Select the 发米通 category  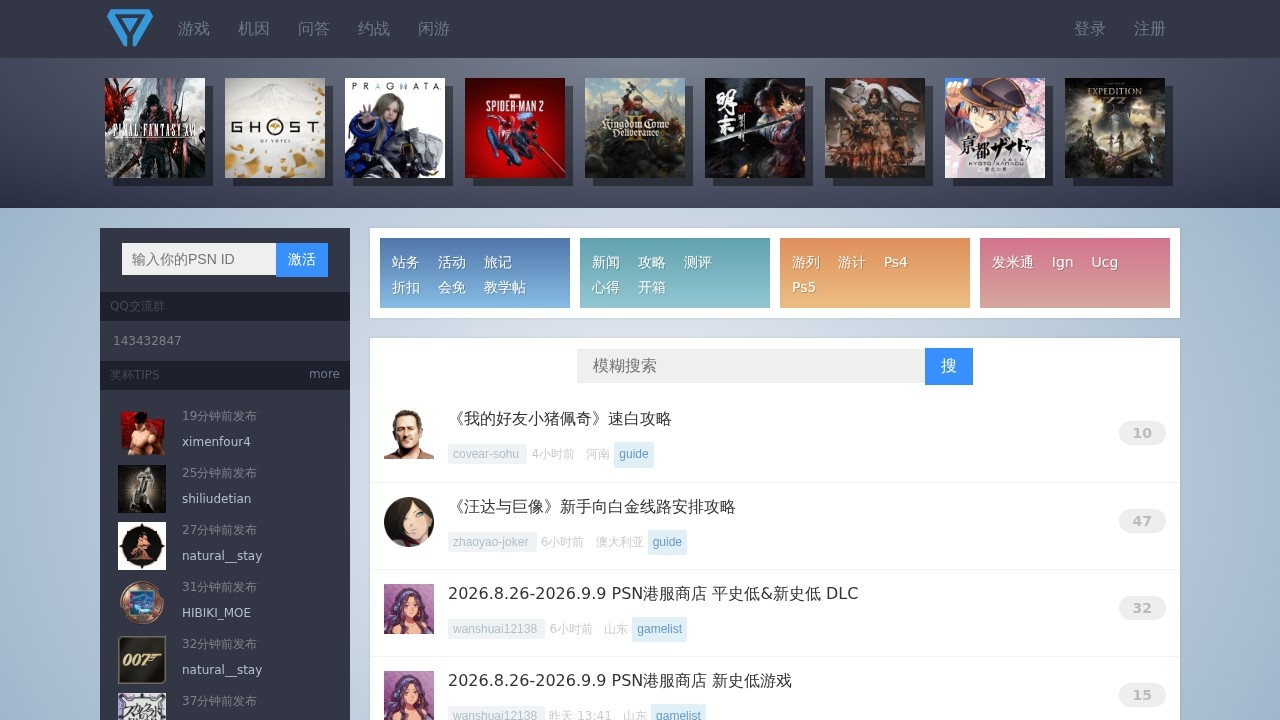coord(1013,262)
